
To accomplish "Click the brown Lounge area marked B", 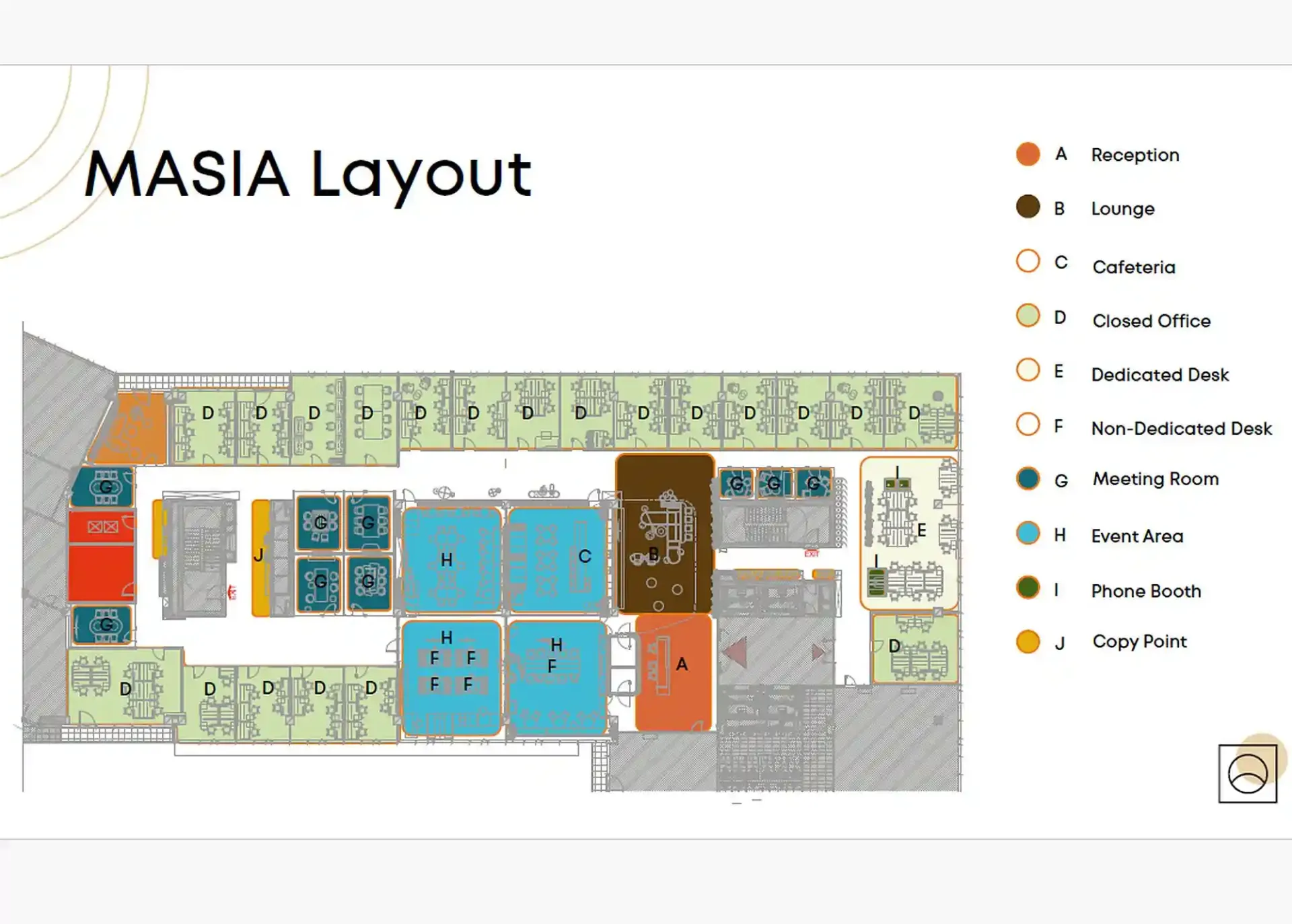I will pos(665,534).
